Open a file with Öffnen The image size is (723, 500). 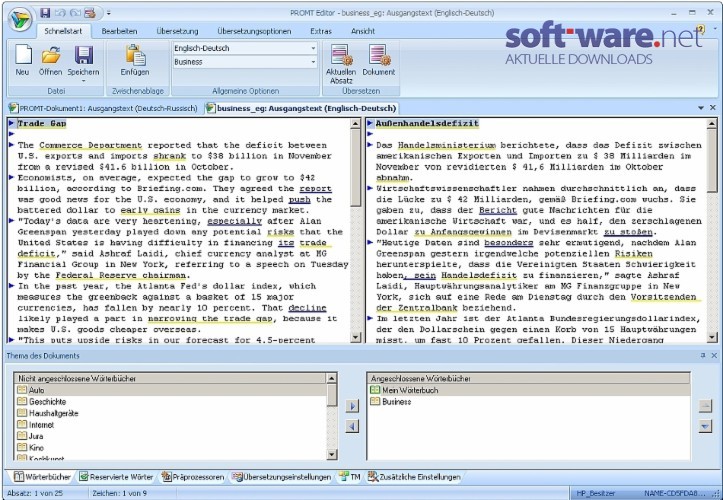[50, 60]
